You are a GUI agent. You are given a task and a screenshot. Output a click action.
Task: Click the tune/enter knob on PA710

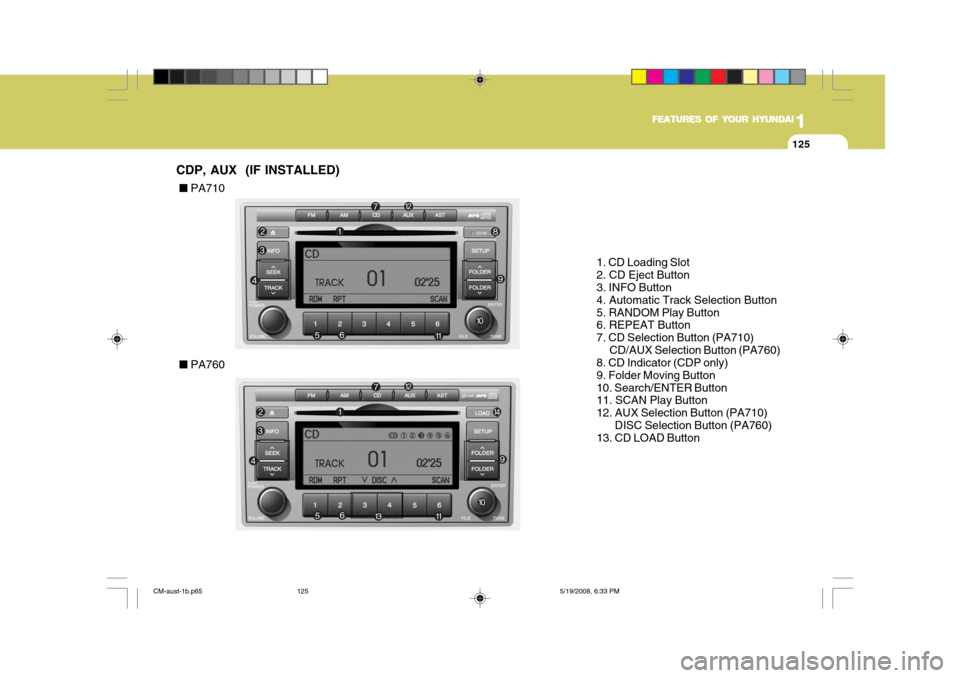(x=479, y=320)
